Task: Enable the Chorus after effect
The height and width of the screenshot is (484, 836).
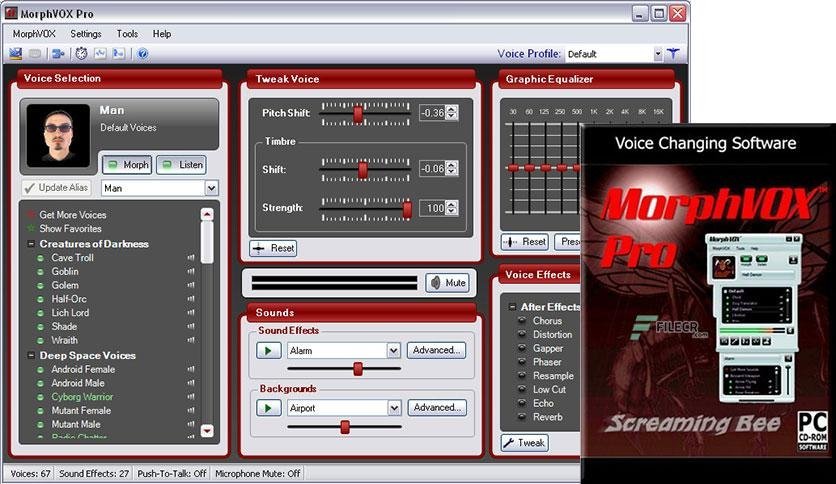Action: pos(522,321)
